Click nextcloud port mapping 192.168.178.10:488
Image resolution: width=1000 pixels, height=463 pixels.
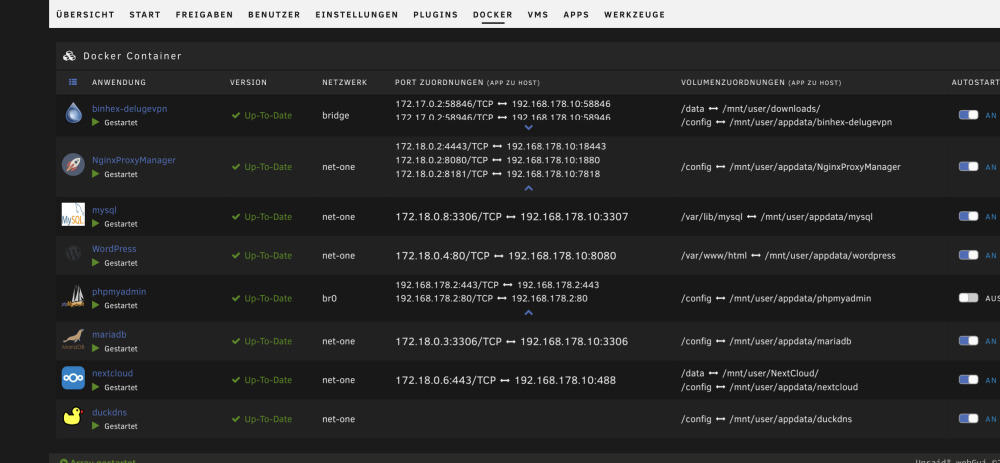coord(565,380)
